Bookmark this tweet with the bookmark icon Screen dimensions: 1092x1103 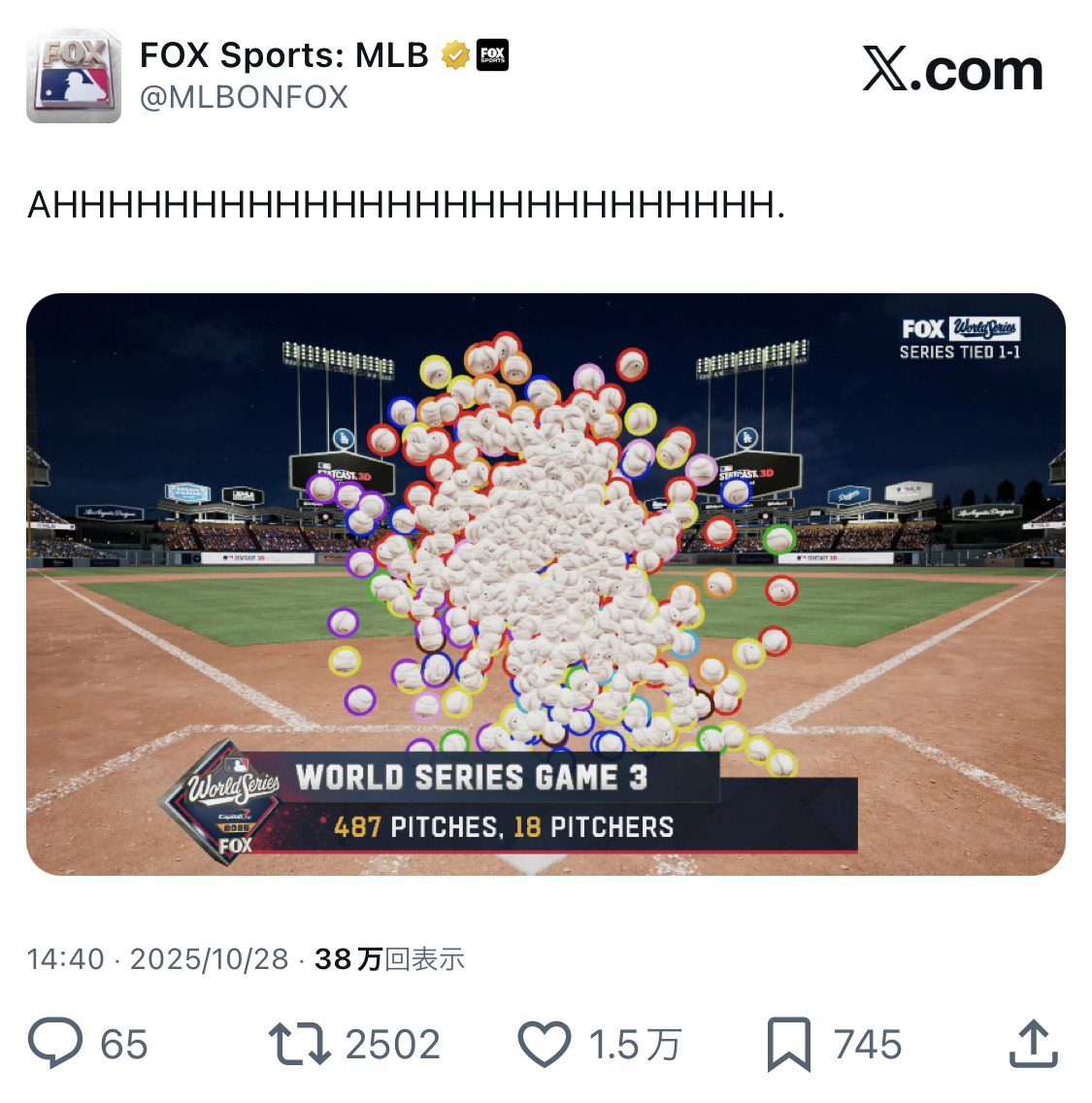[789, 1044]
